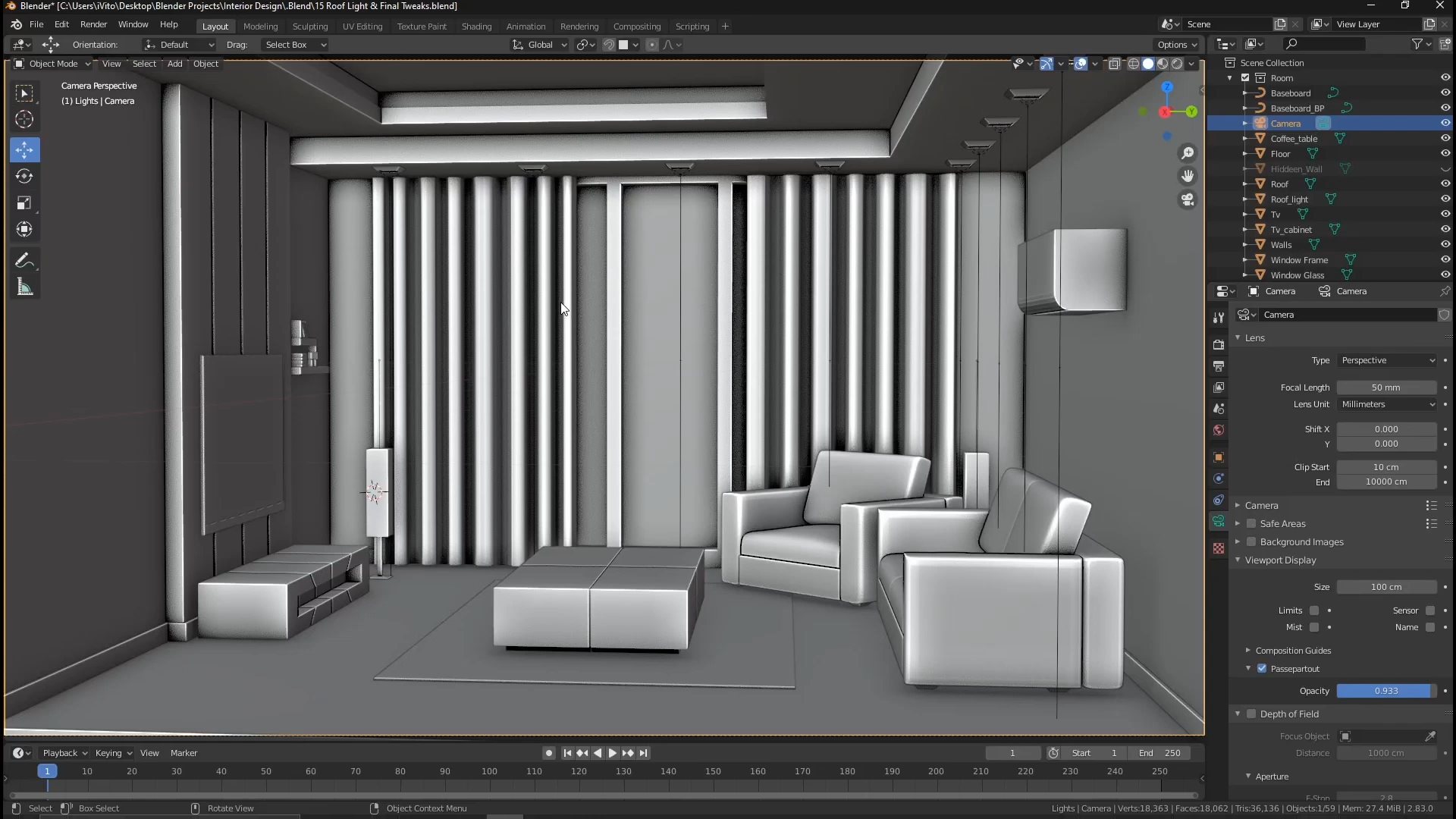Enable Depth of Field checkbox
The image size is (1456, 819).
coord(1251,713)
